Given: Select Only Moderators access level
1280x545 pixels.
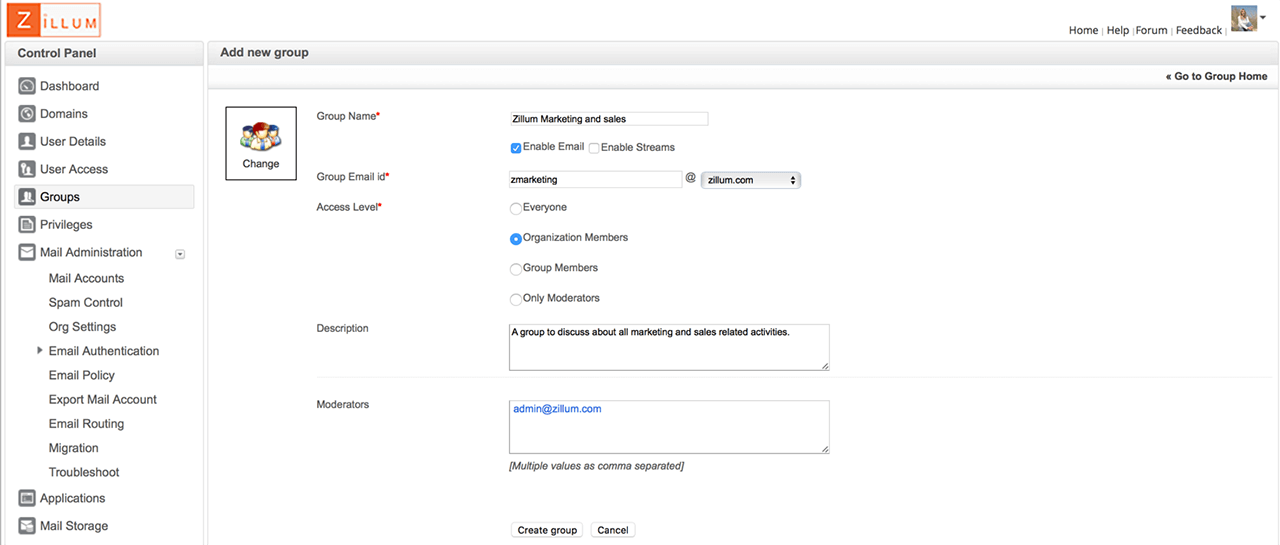Looking at the screenshot, I should click(x=516, y=299).
